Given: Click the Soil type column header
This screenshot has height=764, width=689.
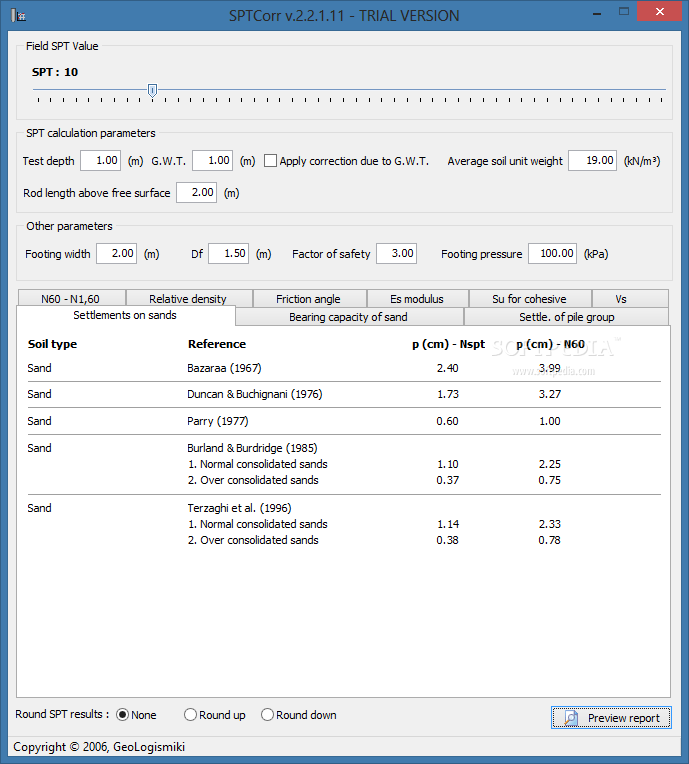Looking at the screenshot, I should tap(52, 344).
